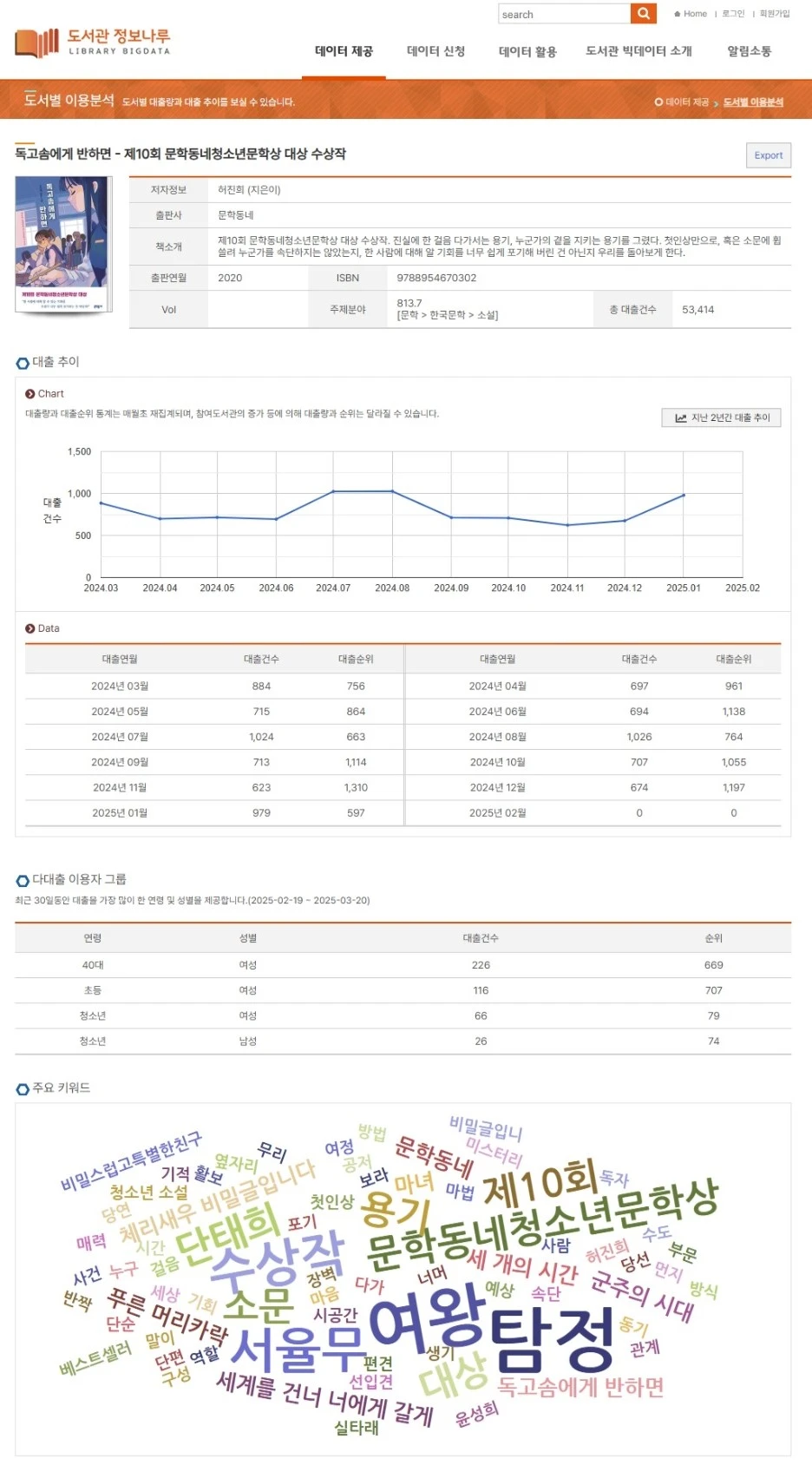
Task: Open the 회원가입 link
Action: (775, 14)
